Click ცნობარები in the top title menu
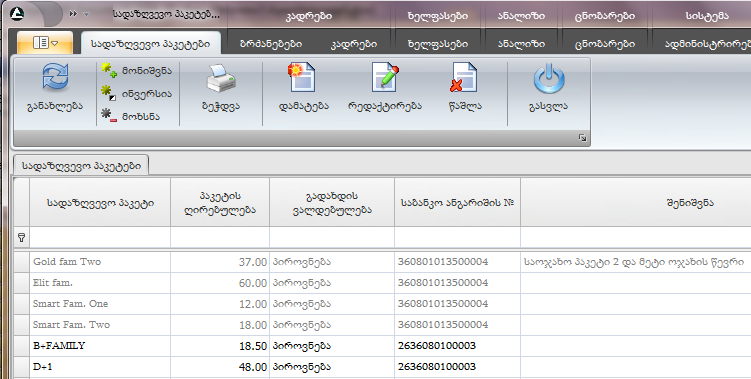 (604, 15)
